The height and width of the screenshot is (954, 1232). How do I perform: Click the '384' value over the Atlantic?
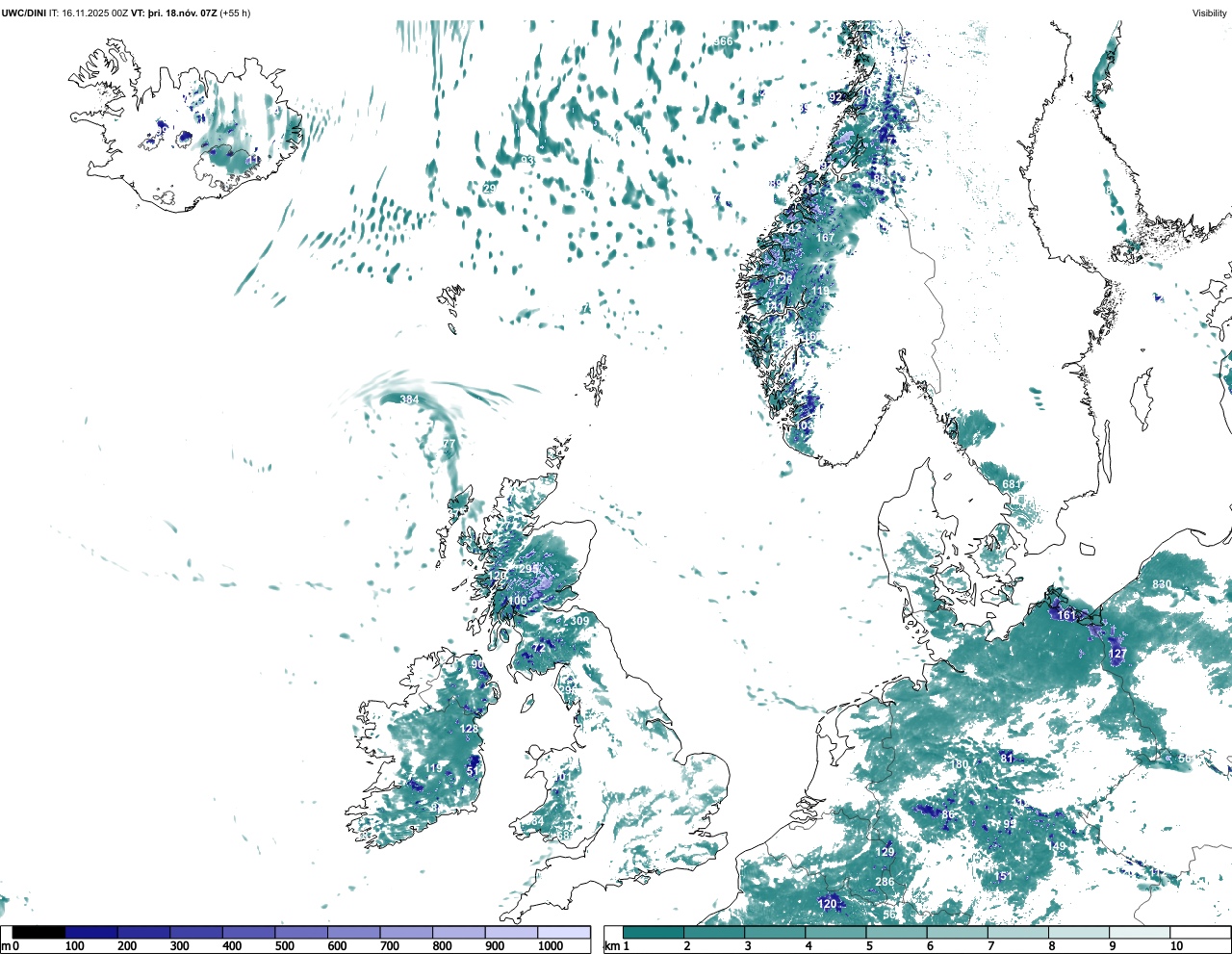(409, 400)
